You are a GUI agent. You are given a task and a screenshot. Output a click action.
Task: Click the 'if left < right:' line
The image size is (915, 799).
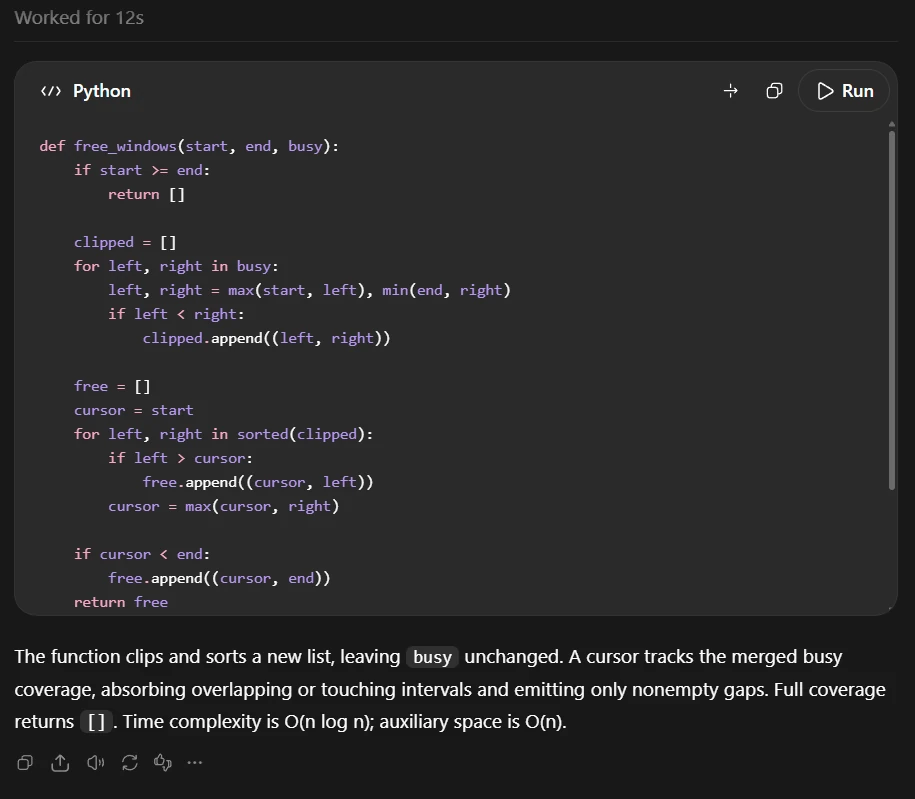[176, 314]
